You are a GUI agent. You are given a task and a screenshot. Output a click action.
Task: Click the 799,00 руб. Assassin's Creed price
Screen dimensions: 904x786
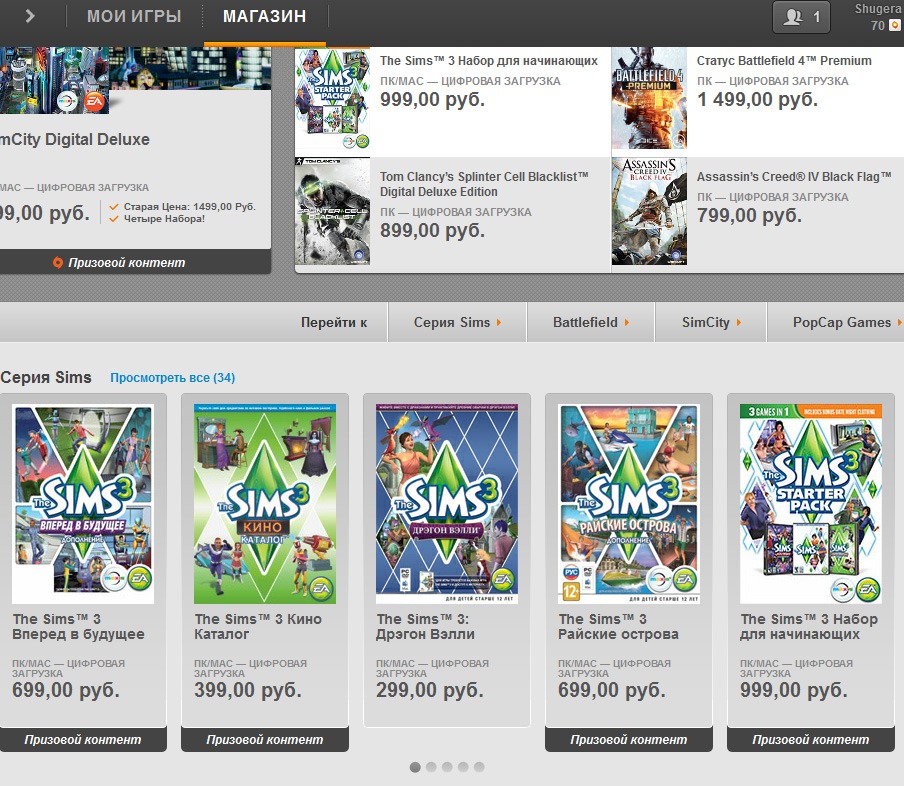[x=749, y=216]
